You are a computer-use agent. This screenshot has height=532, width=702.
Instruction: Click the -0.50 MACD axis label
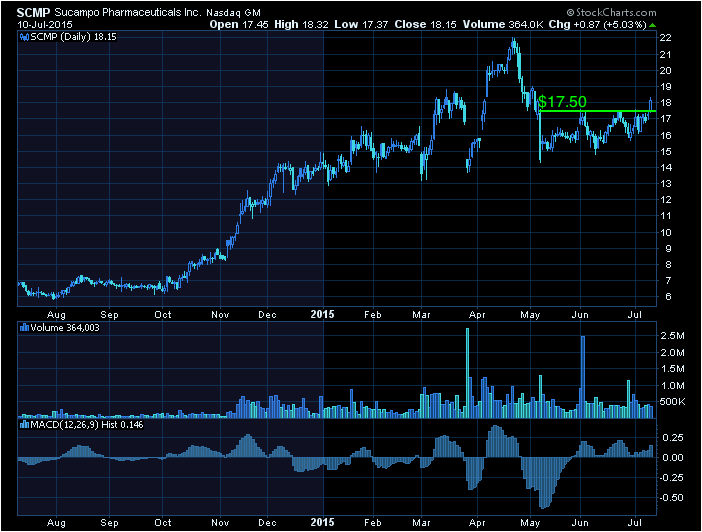point(670,498)
